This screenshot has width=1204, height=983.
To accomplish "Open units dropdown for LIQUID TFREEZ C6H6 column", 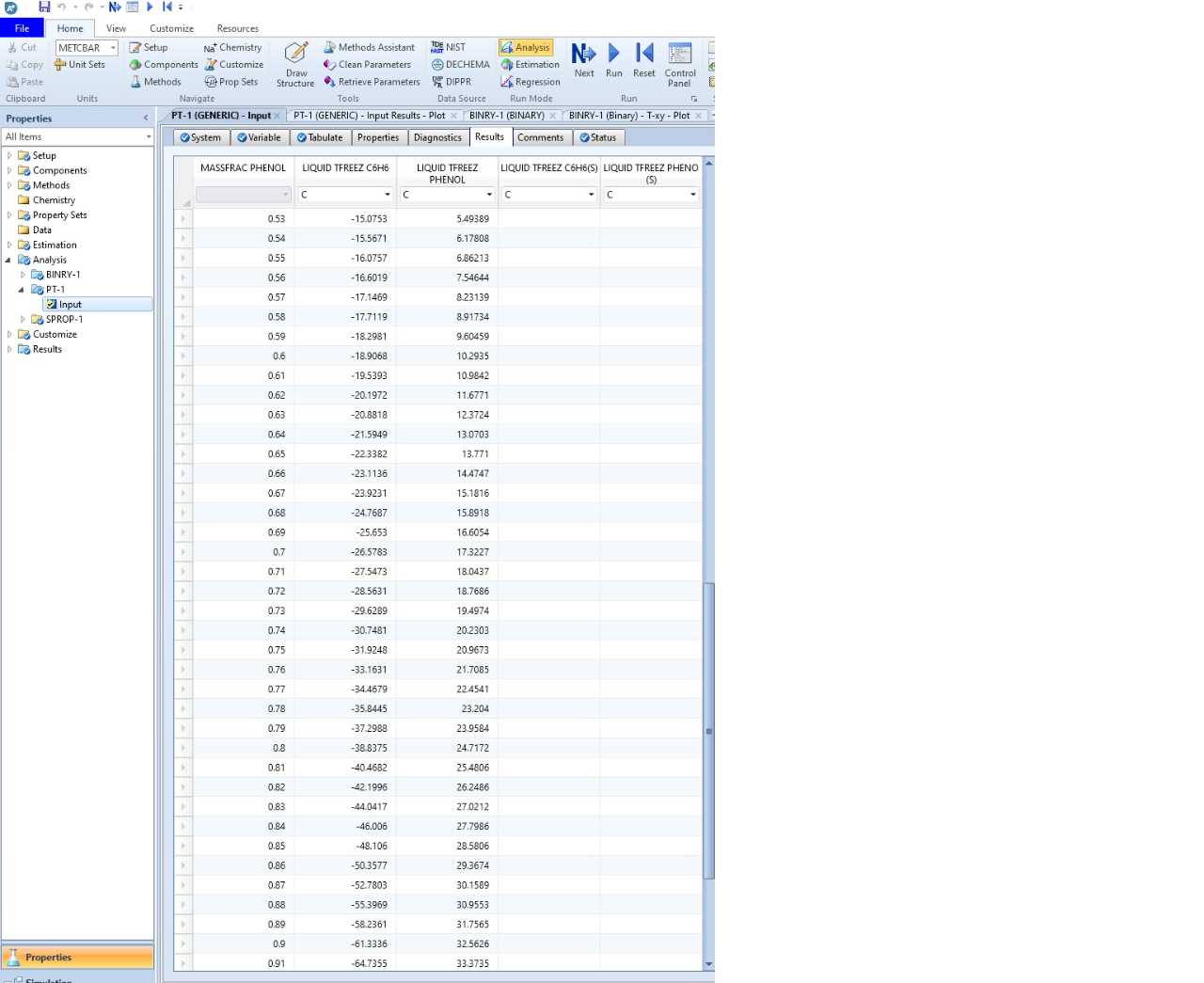I will (x=388, y=195).
